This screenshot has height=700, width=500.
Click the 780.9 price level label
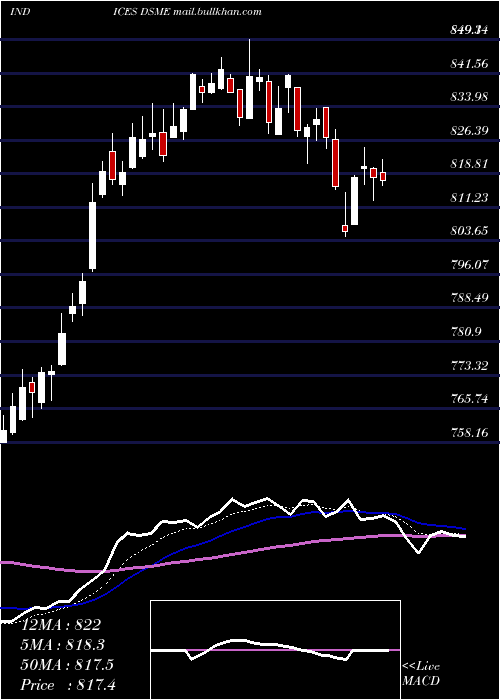click(x=466, y=332)
